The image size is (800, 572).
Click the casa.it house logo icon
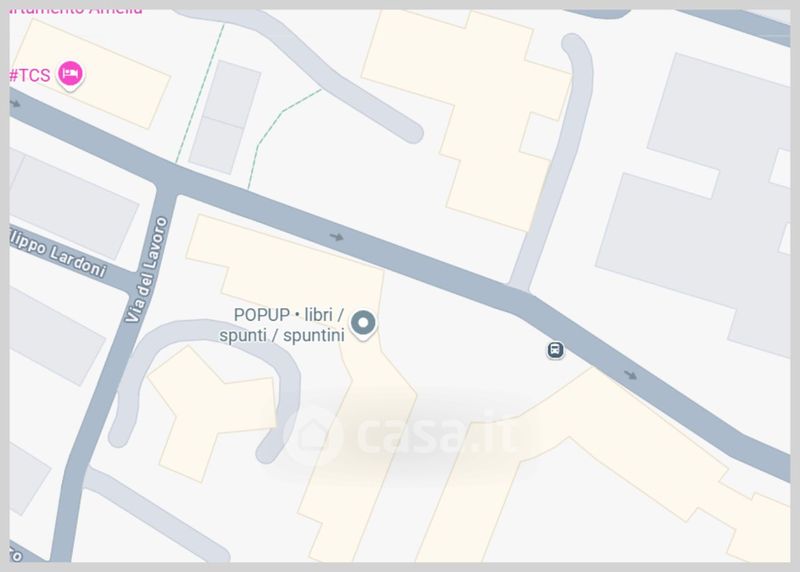coord(314,436)
